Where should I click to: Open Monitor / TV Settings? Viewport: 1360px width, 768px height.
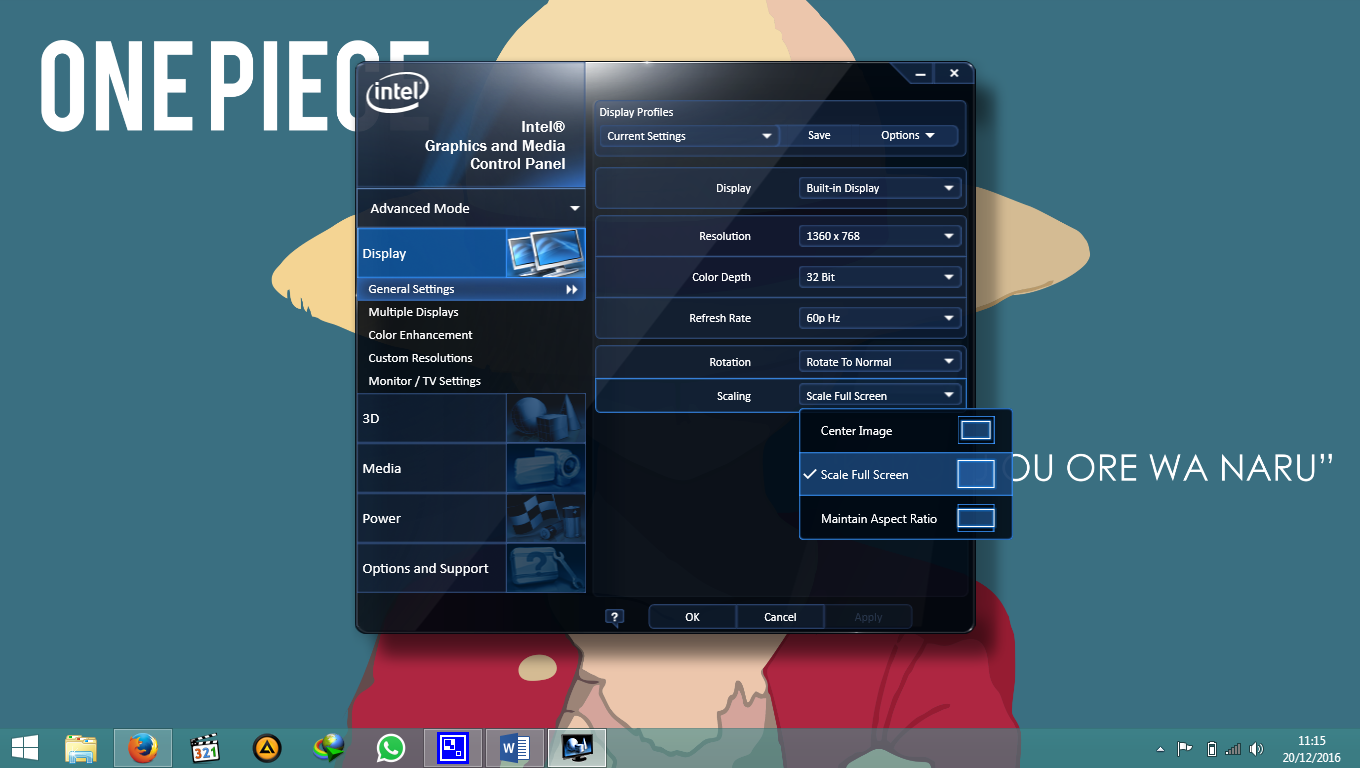(424, 381)
